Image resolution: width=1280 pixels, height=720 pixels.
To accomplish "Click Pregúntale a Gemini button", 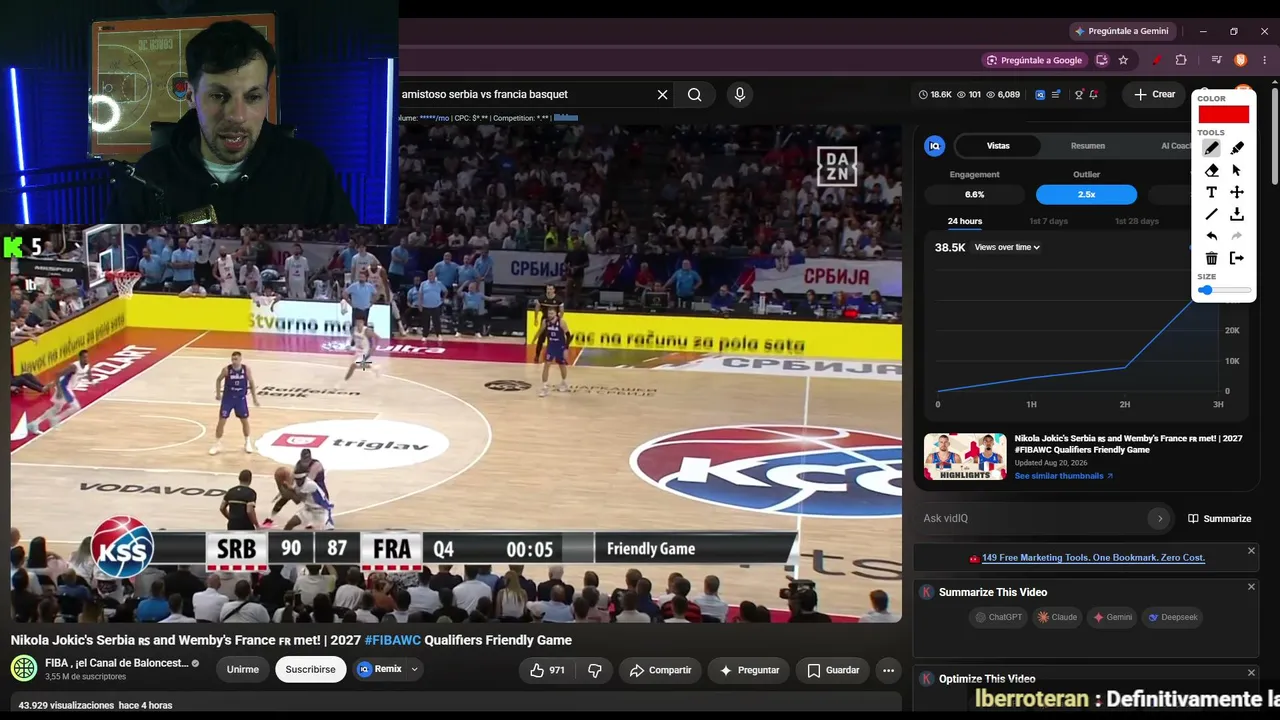I will [x=1120, y=31].
